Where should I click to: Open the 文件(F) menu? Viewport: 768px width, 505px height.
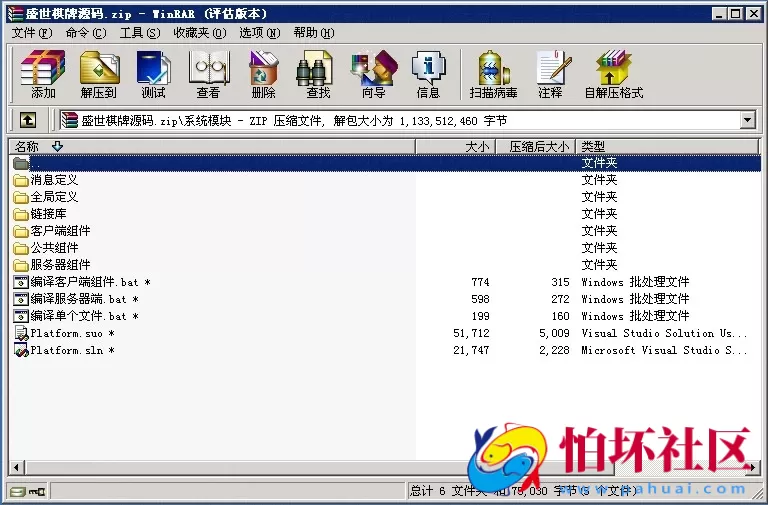[x=32, y=33]
